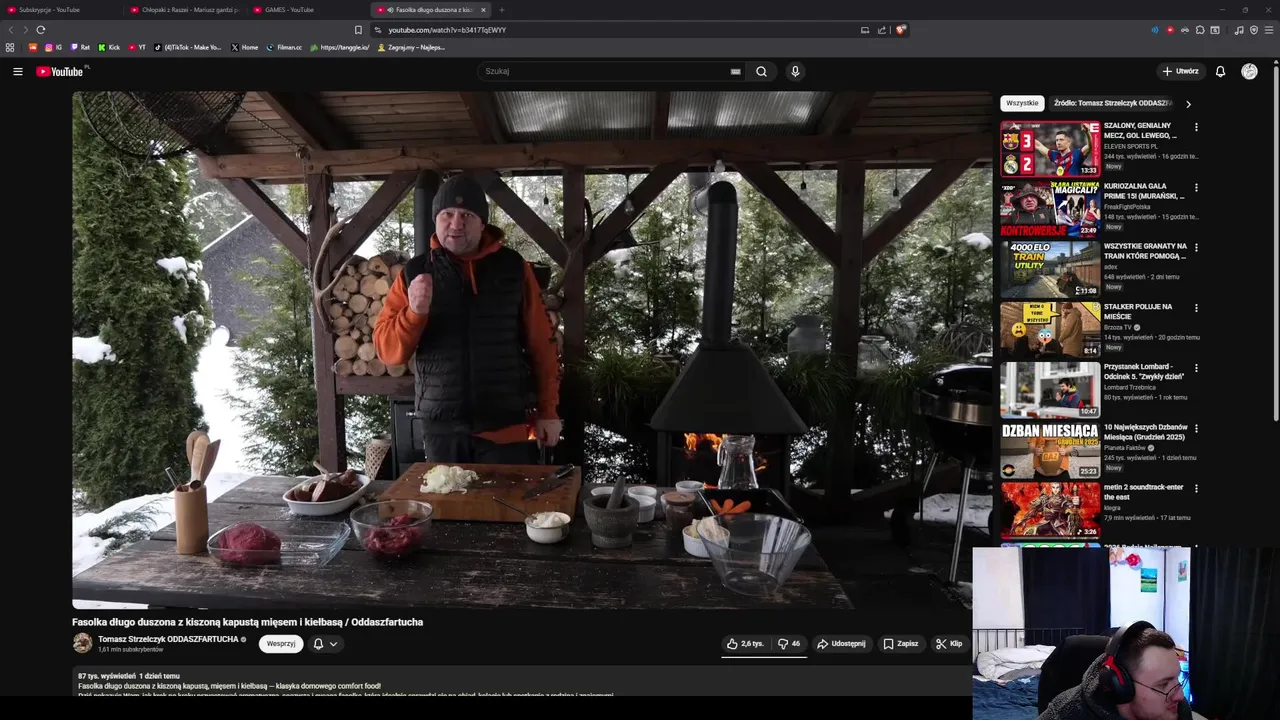Open YouTube notifications bell
The image size is (1280, 720).
pos(1220,71)
